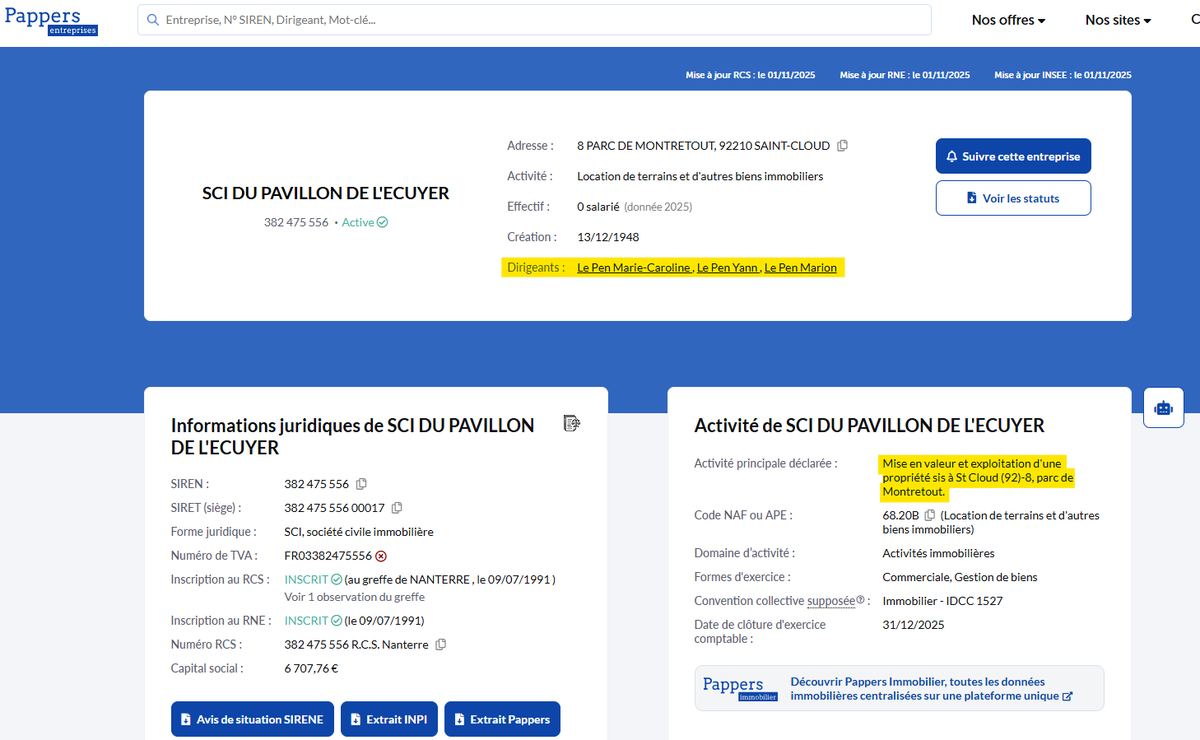Download the Extrait Pappers
This screenshot has width=1200, height=740.
[502, 719]
